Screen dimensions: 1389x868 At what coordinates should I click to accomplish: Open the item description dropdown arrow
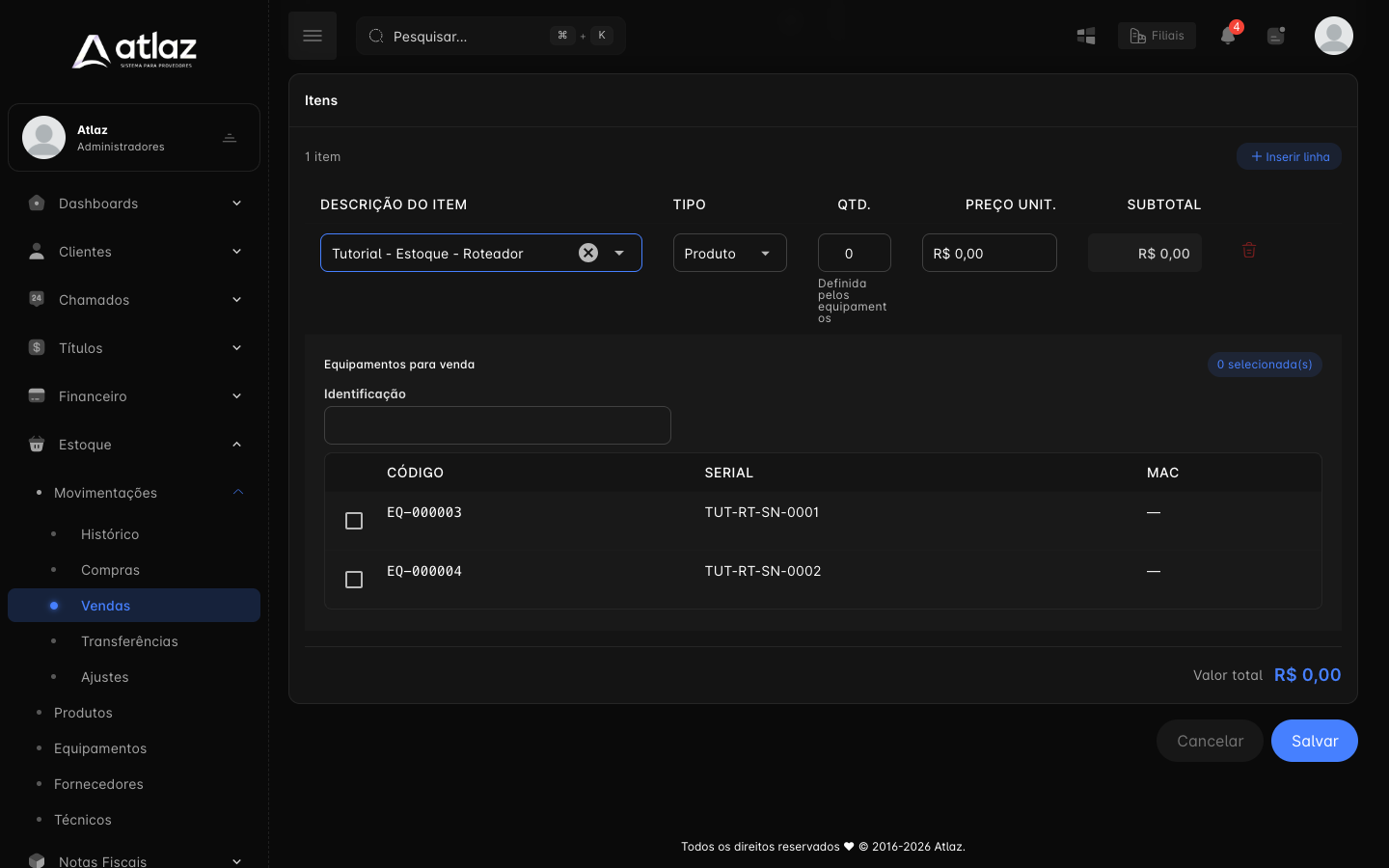tap(619, 253)
